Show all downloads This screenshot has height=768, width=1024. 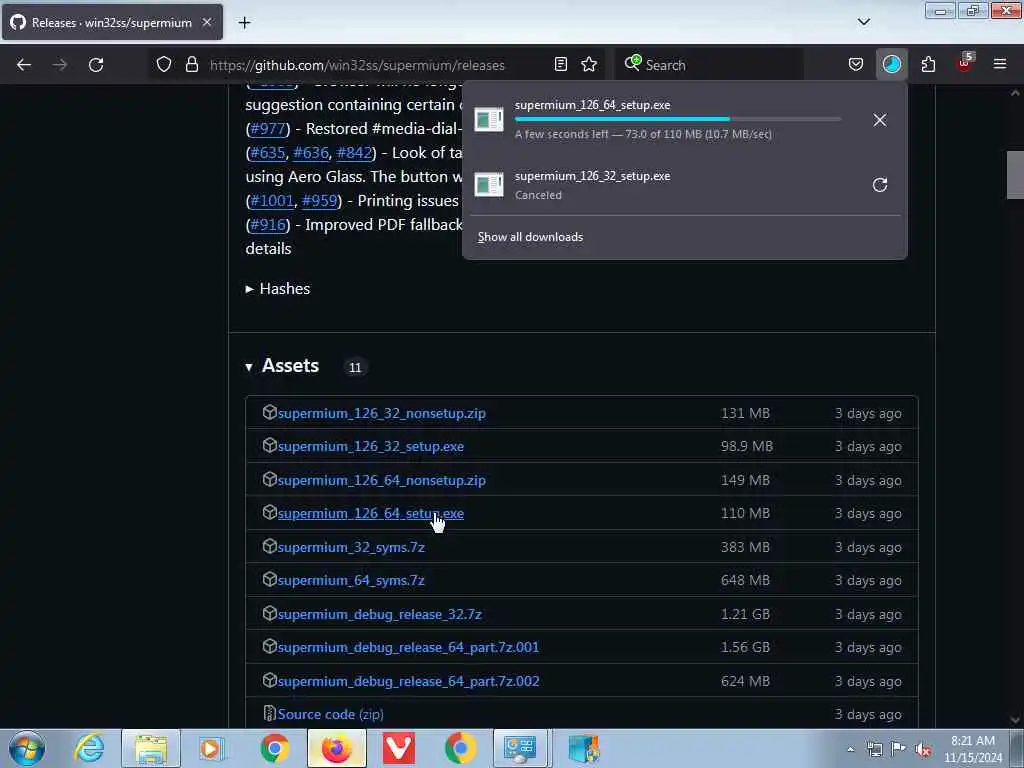pos(530,237)
